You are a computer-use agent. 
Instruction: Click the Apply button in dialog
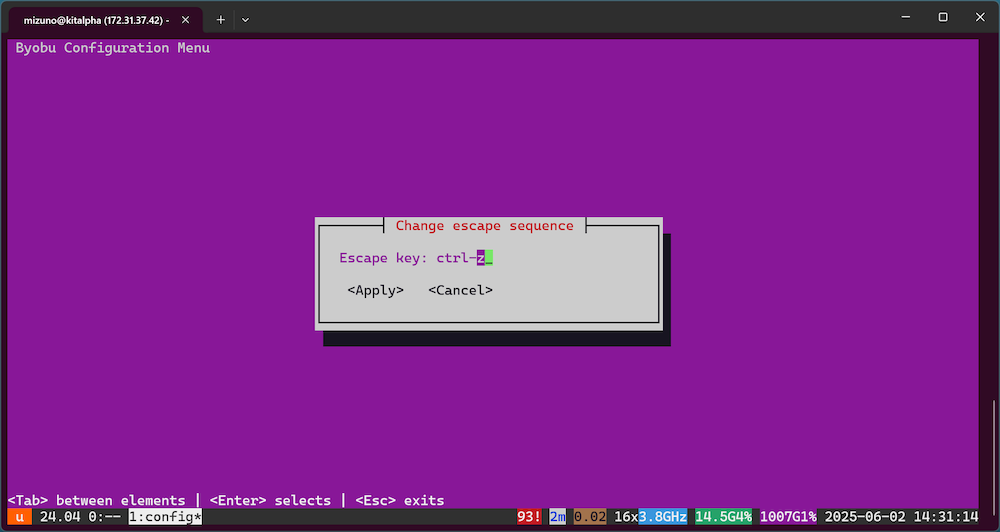376,290
